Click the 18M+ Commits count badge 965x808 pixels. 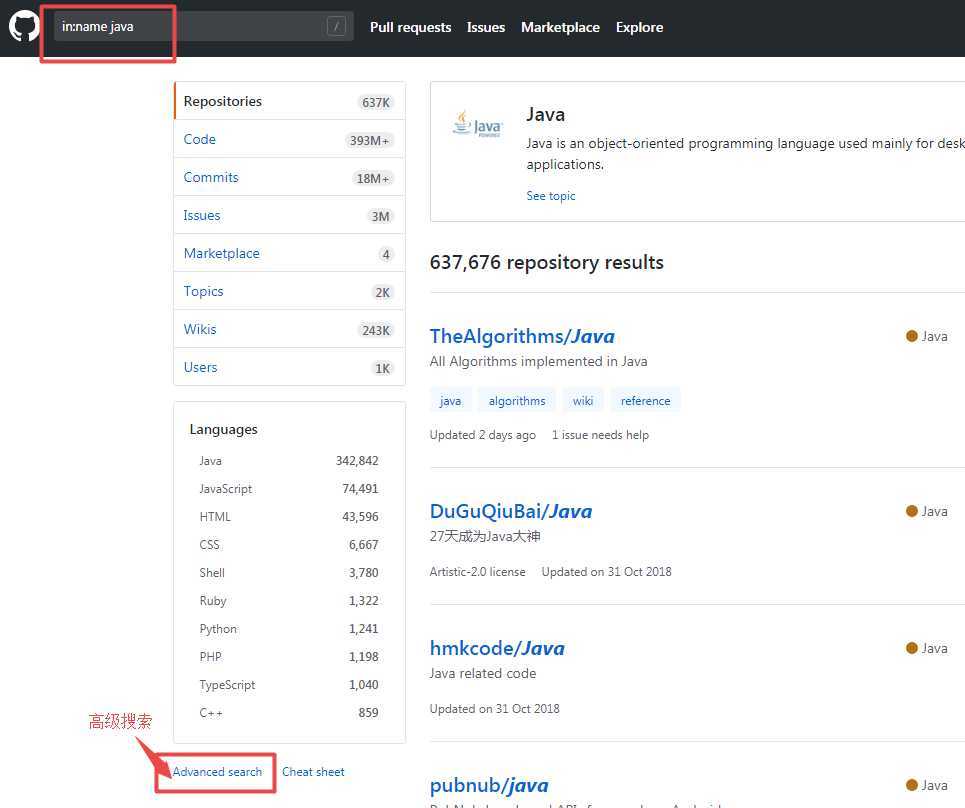click(373, 179)
